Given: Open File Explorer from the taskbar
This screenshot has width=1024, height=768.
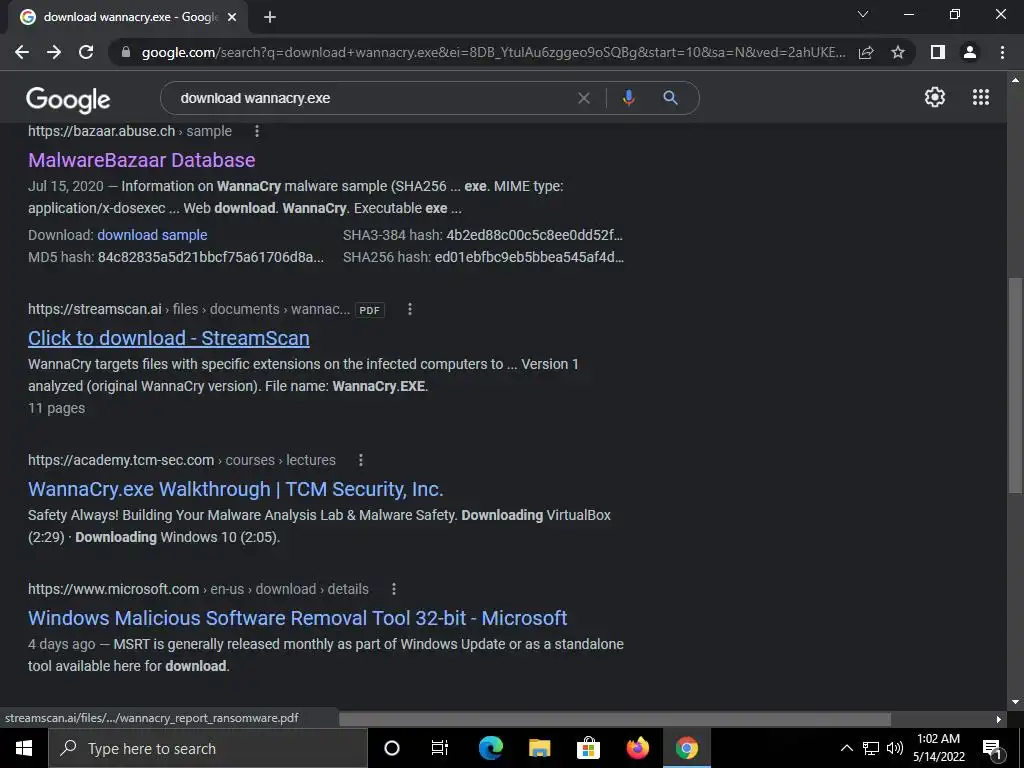Looking at the screenshot, I should coord(539,748).
